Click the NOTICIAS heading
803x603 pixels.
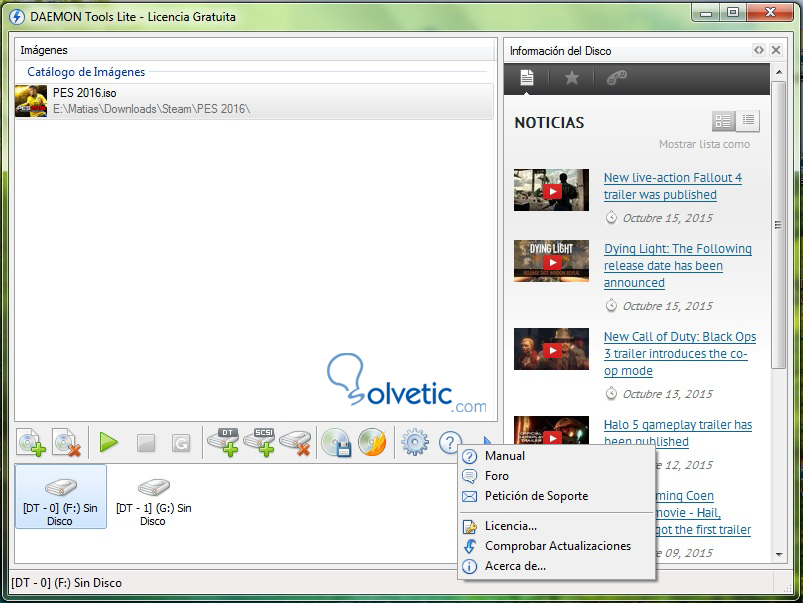[549, 123]
